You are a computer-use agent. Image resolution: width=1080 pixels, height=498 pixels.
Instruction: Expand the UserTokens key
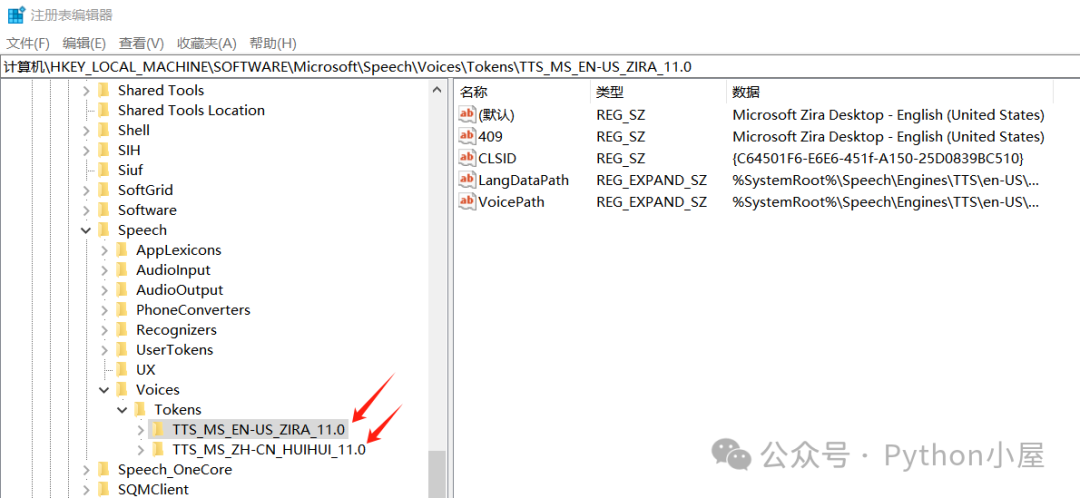click(x=104, y=350)
